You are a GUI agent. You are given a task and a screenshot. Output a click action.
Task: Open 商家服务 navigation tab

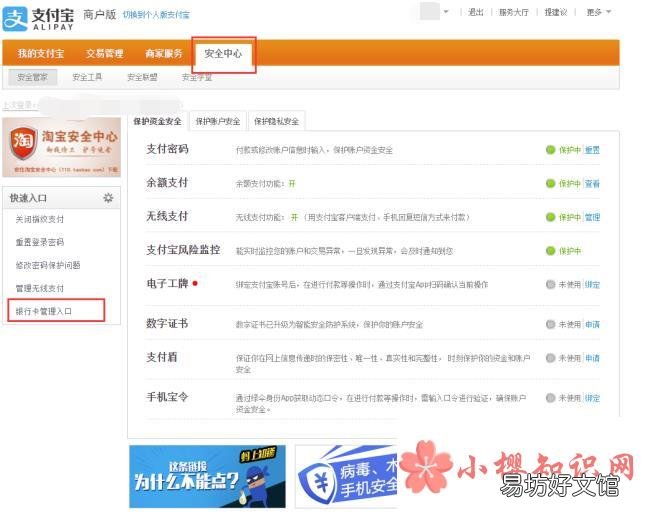(164, 53)
